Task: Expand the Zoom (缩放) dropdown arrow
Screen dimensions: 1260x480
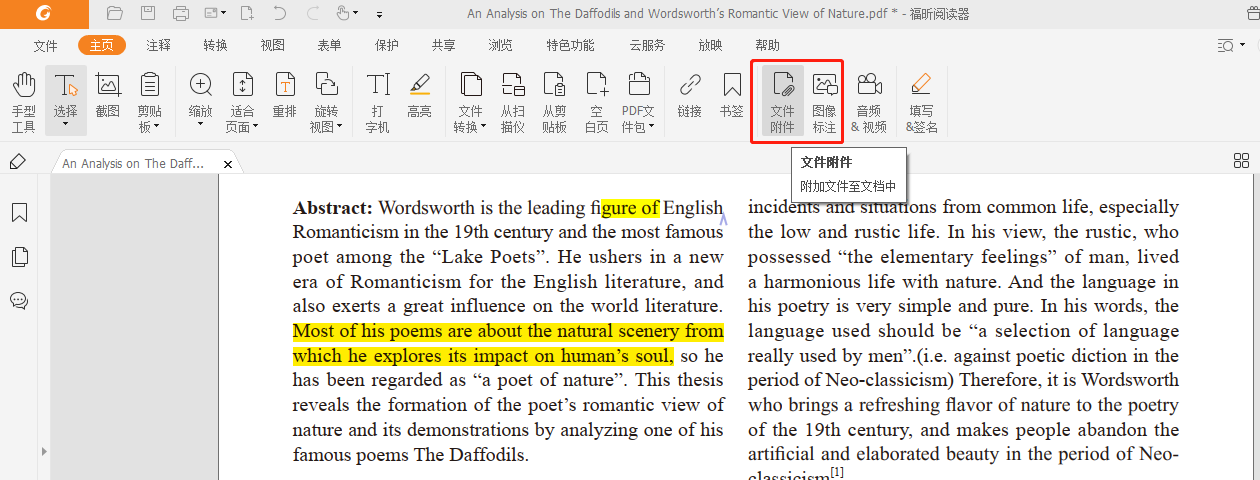Action: tap(200, 124)
